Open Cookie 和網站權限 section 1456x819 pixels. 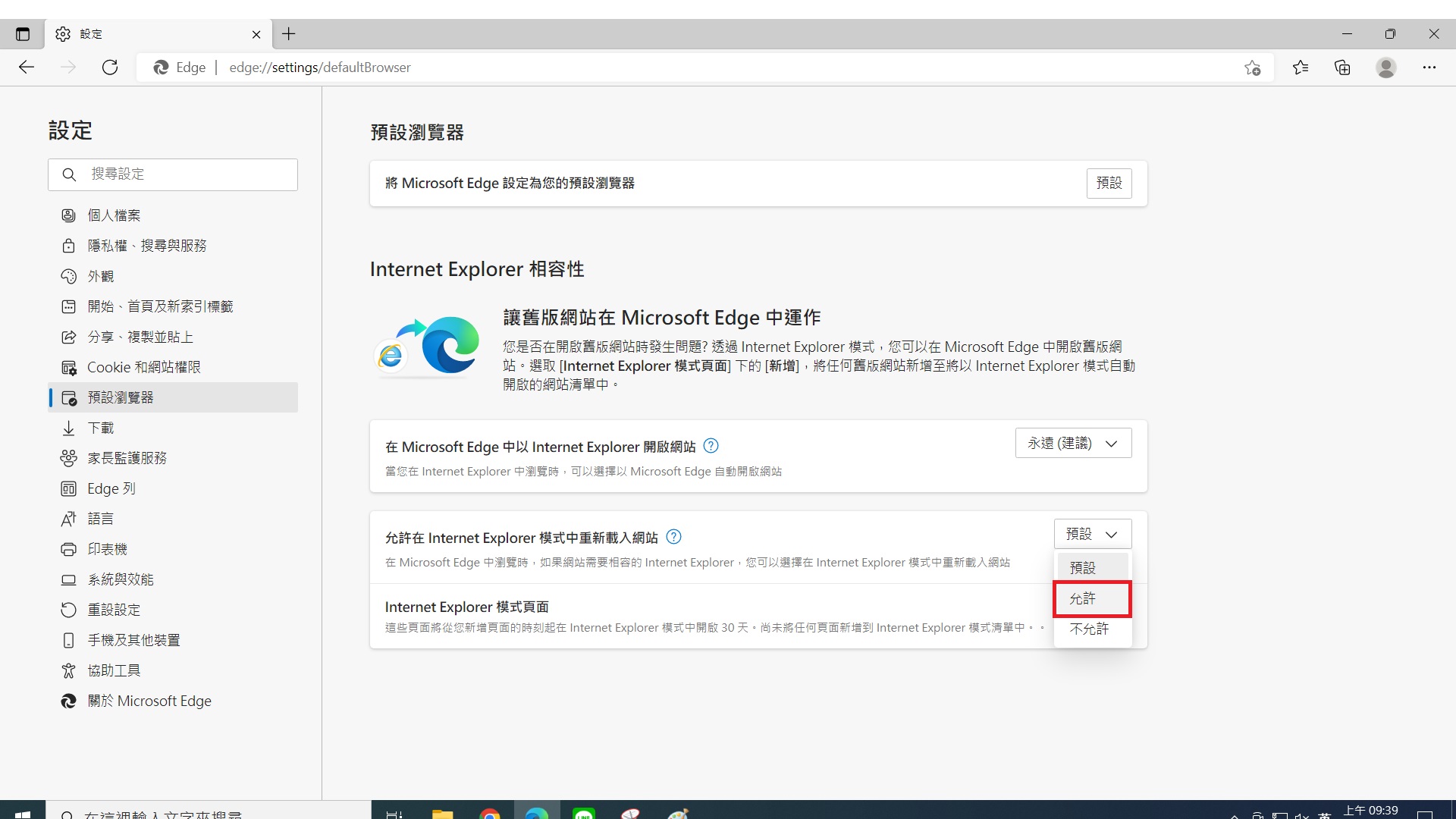[174, 367]
